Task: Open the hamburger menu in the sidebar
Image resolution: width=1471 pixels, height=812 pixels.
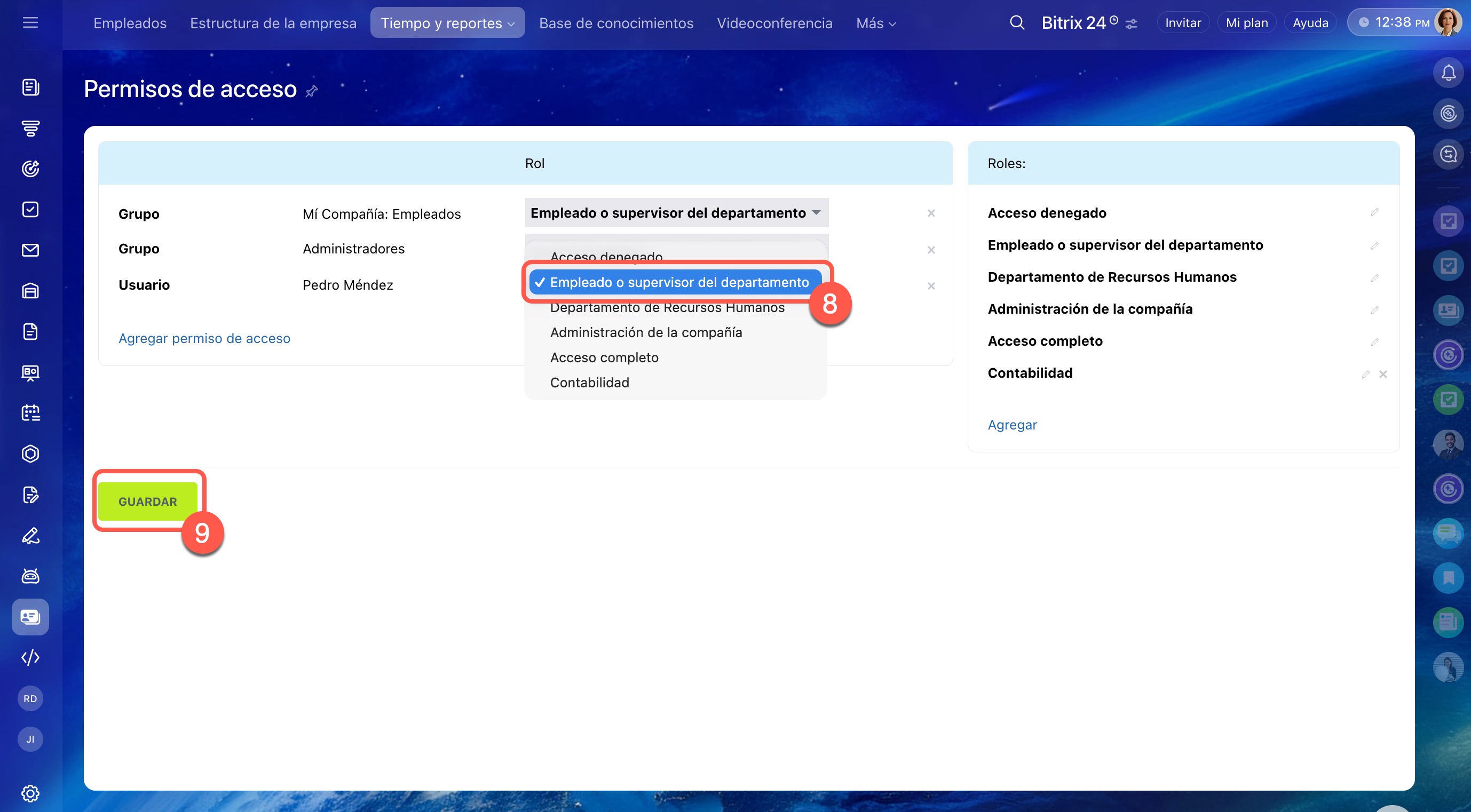Action: click(x=30, y=23)
